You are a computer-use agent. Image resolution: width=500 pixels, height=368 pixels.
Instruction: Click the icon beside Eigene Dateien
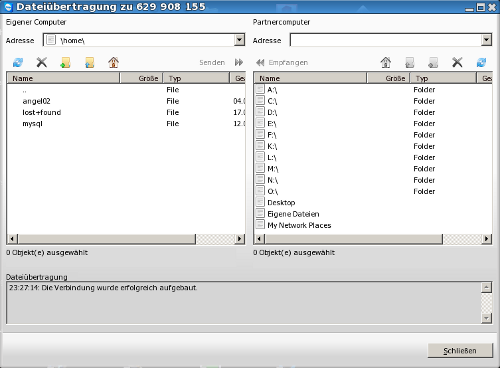[260, 213]
